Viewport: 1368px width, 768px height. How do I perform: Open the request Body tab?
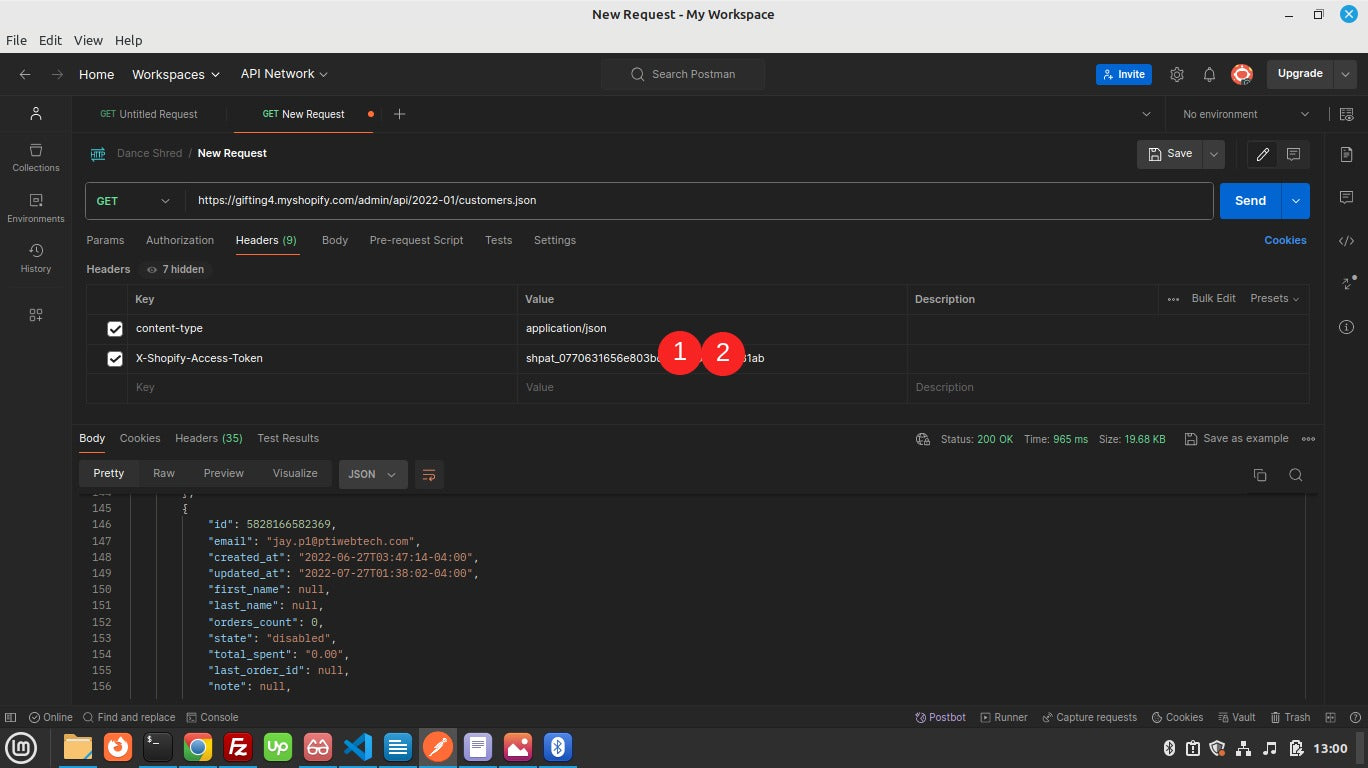335,240
